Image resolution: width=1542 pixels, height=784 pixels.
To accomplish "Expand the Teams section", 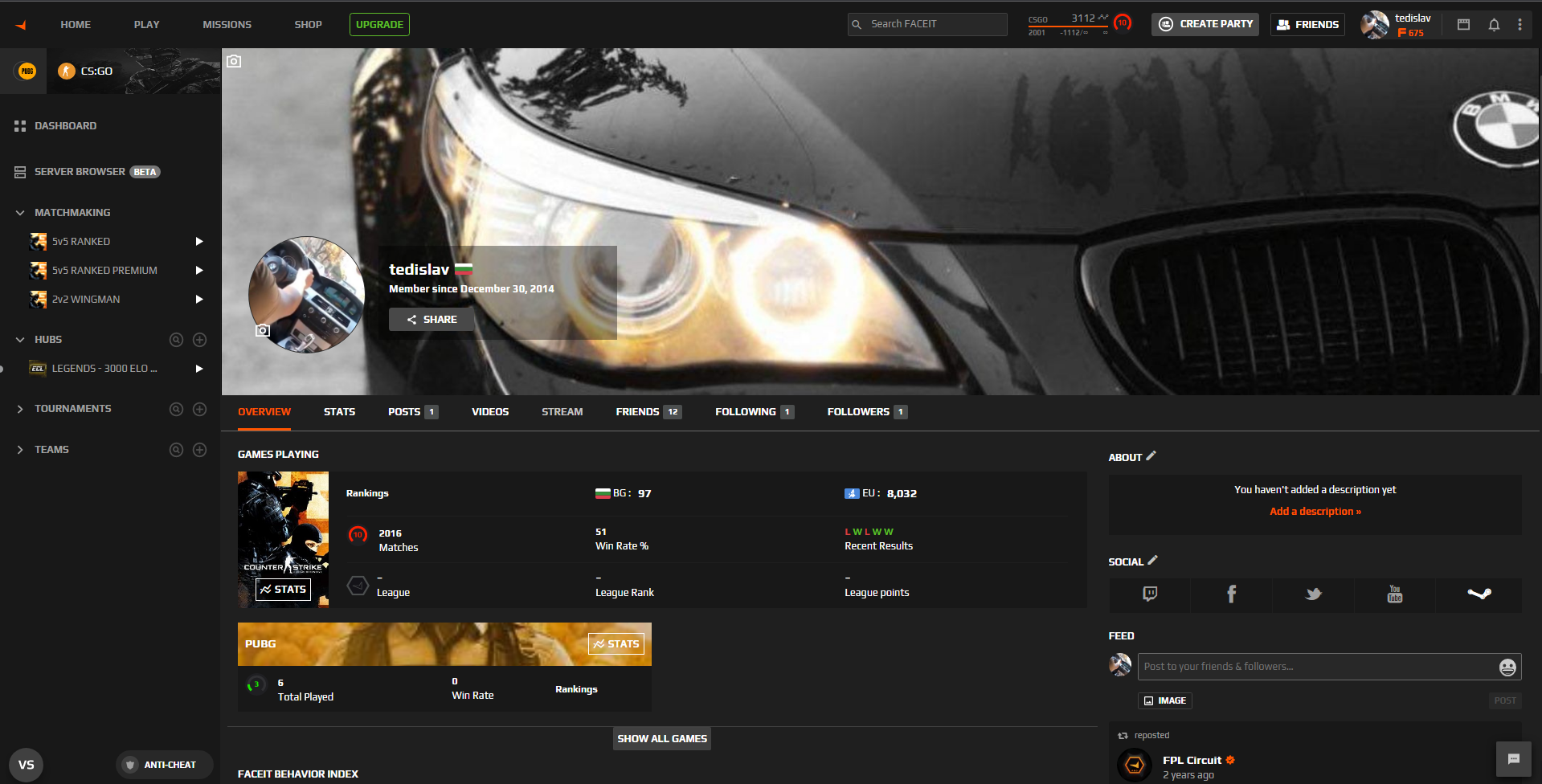I will click(20, 450).
